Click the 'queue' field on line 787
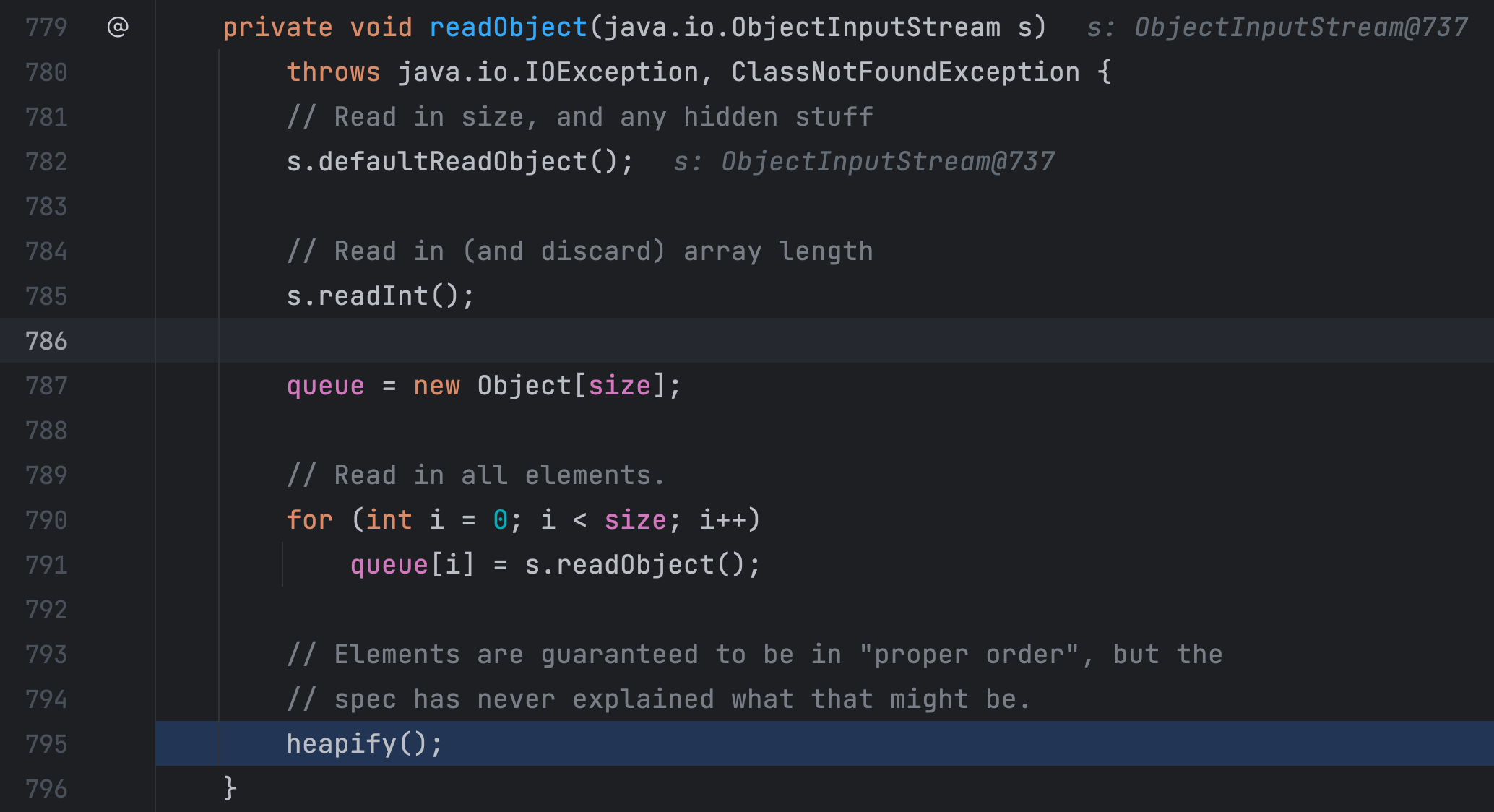1494x812 pixels. [325, 386]
